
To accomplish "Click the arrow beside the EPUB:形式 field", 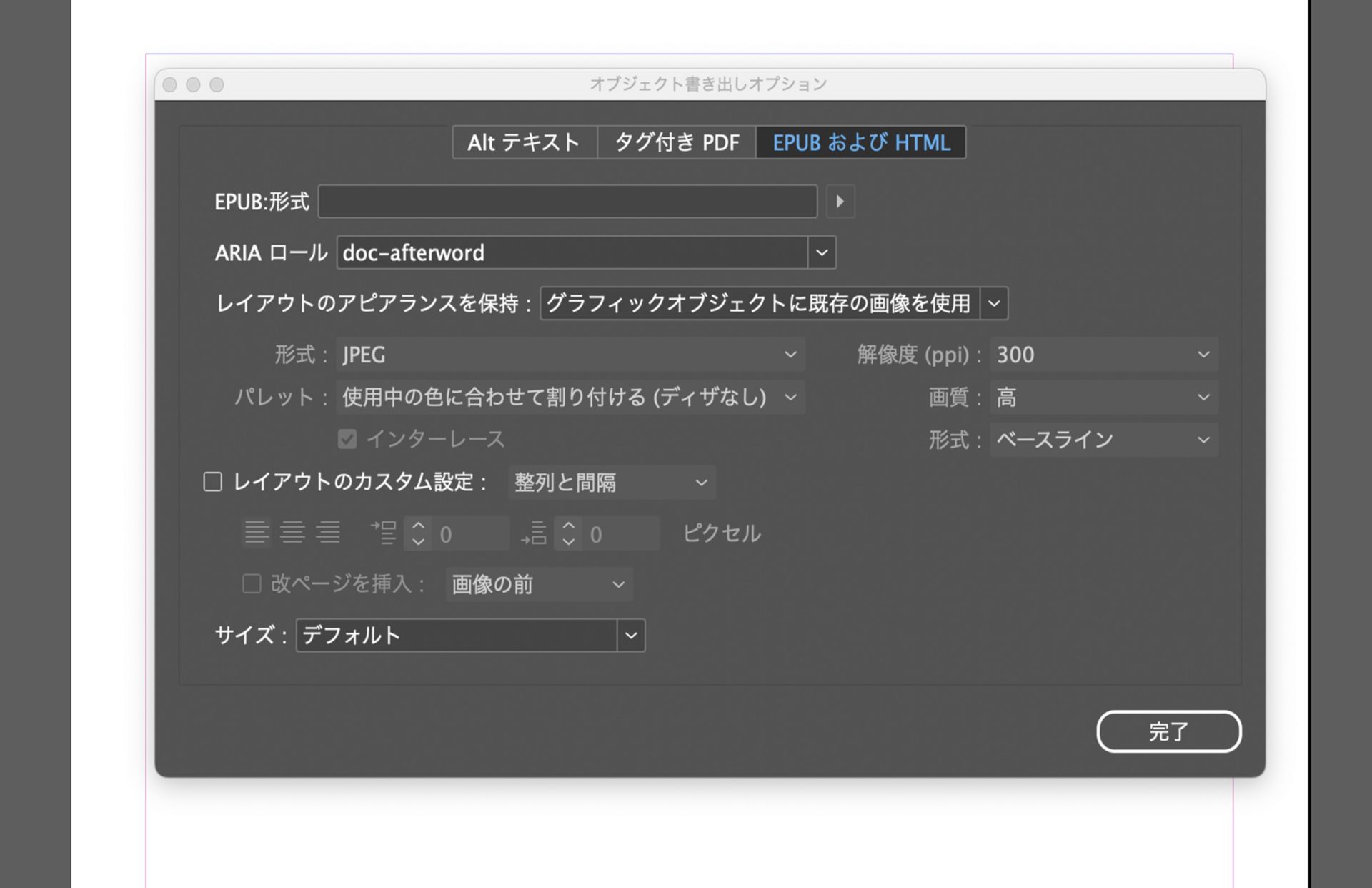I will (x=840, y=202).
